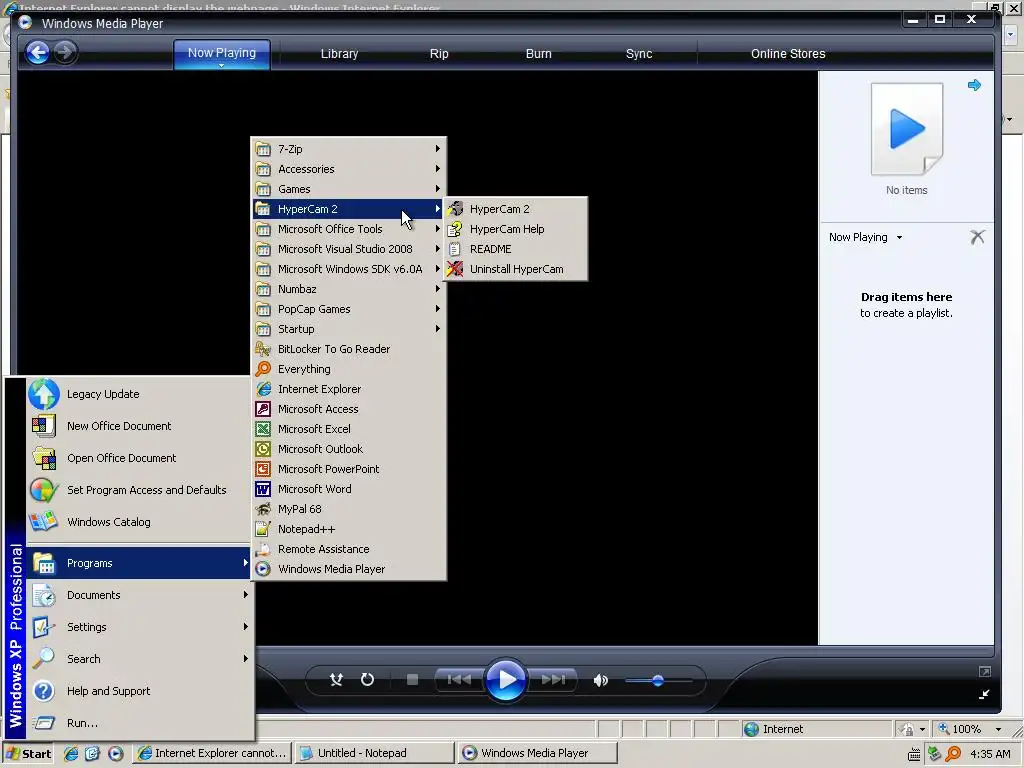
Task: Click the Stop playback button
Action: coord(412,680)
